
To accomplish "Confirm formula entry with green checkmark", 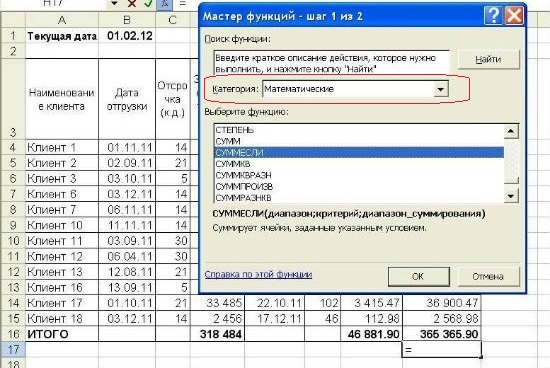I will click(x=148, y=4).
